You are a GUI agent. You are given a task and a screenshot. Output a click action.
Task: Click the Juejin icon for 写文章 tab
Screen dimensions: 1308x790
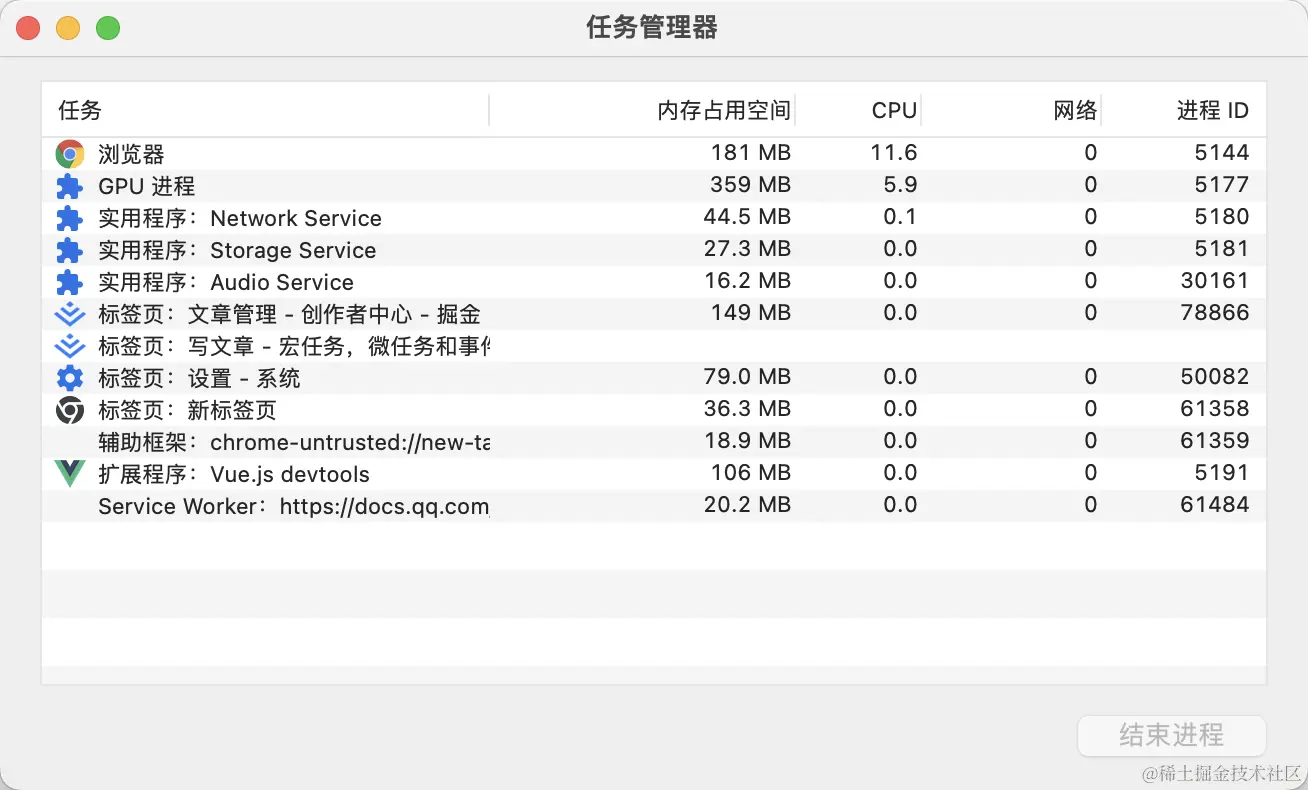[69, 347]
